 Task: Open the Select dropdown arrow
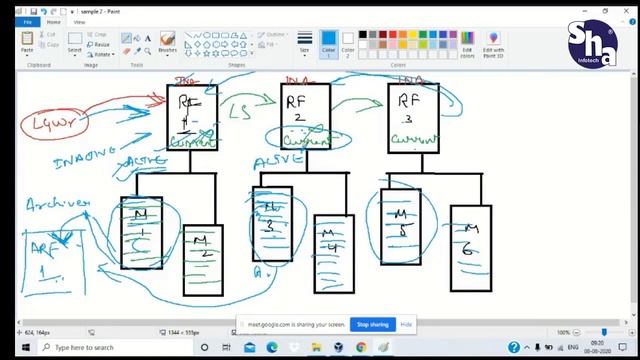pyautogui.click(x=75, y=55)
